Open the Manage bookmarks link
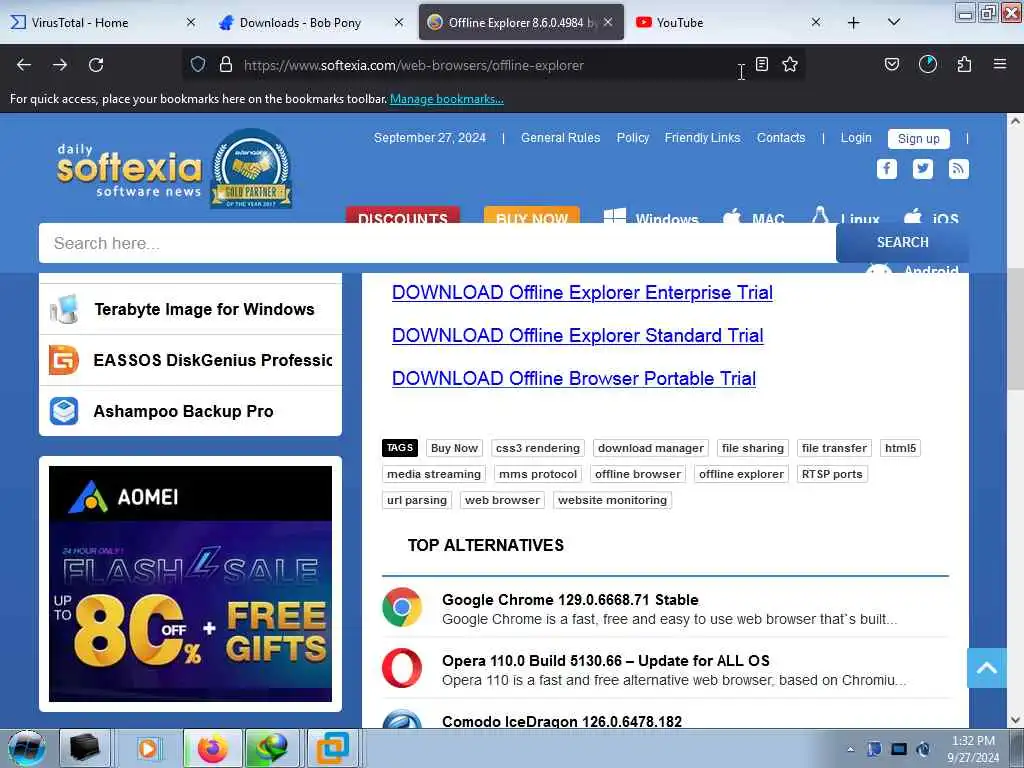Screen dimensions: 1024x768 447,99
